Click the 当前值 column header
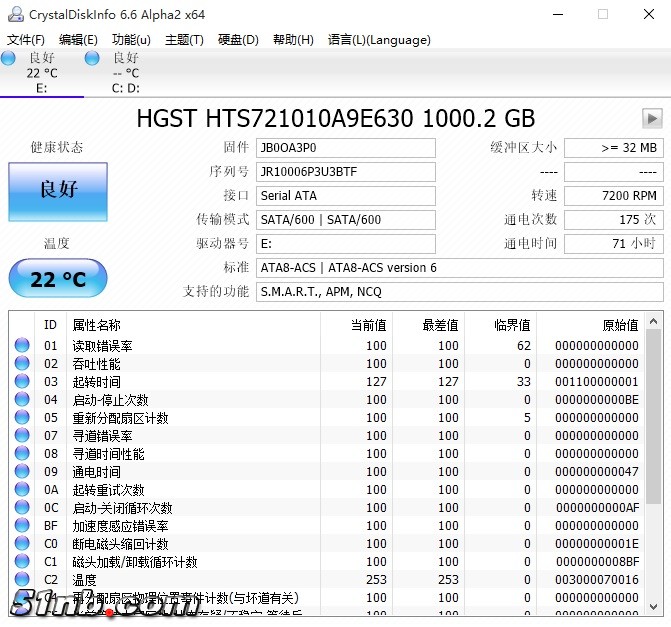Image resolution: width=671 pixels, height=627 pixels. [356, 325]
